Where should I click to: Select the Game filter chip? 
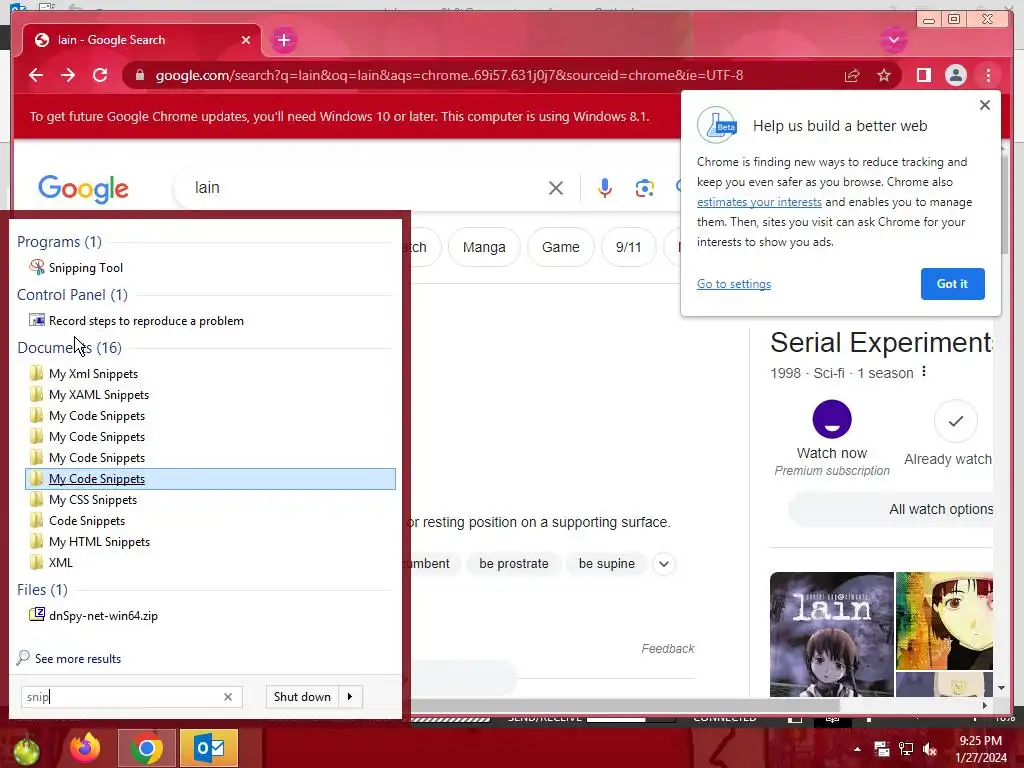tap(560, 248)
